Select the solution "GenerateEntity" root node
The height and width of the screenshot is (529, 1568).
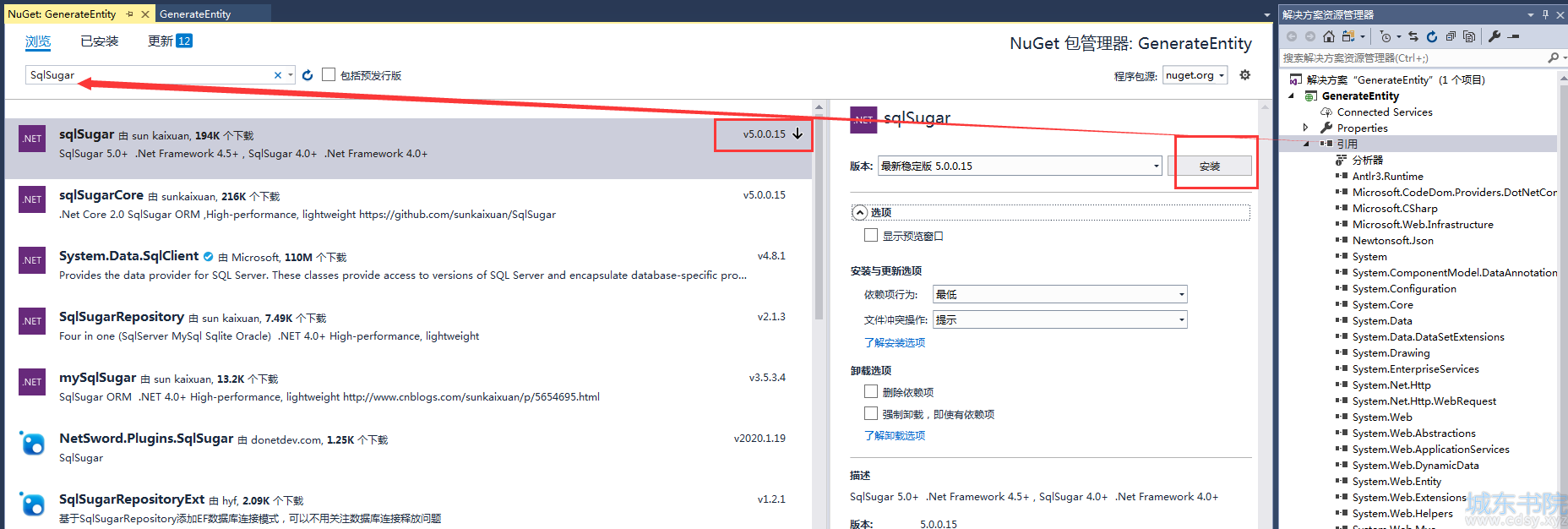point(1395,80)
